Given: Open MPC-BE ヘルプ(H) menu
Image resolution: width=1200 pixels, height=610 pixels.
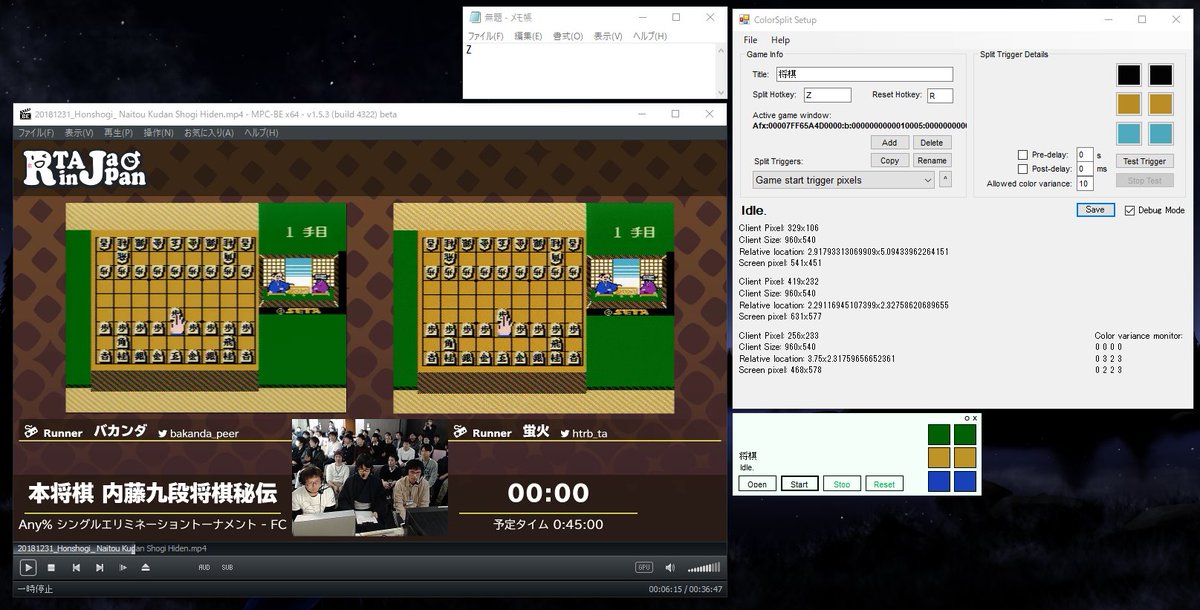Looking at the screenshot, I should point(262,132).
